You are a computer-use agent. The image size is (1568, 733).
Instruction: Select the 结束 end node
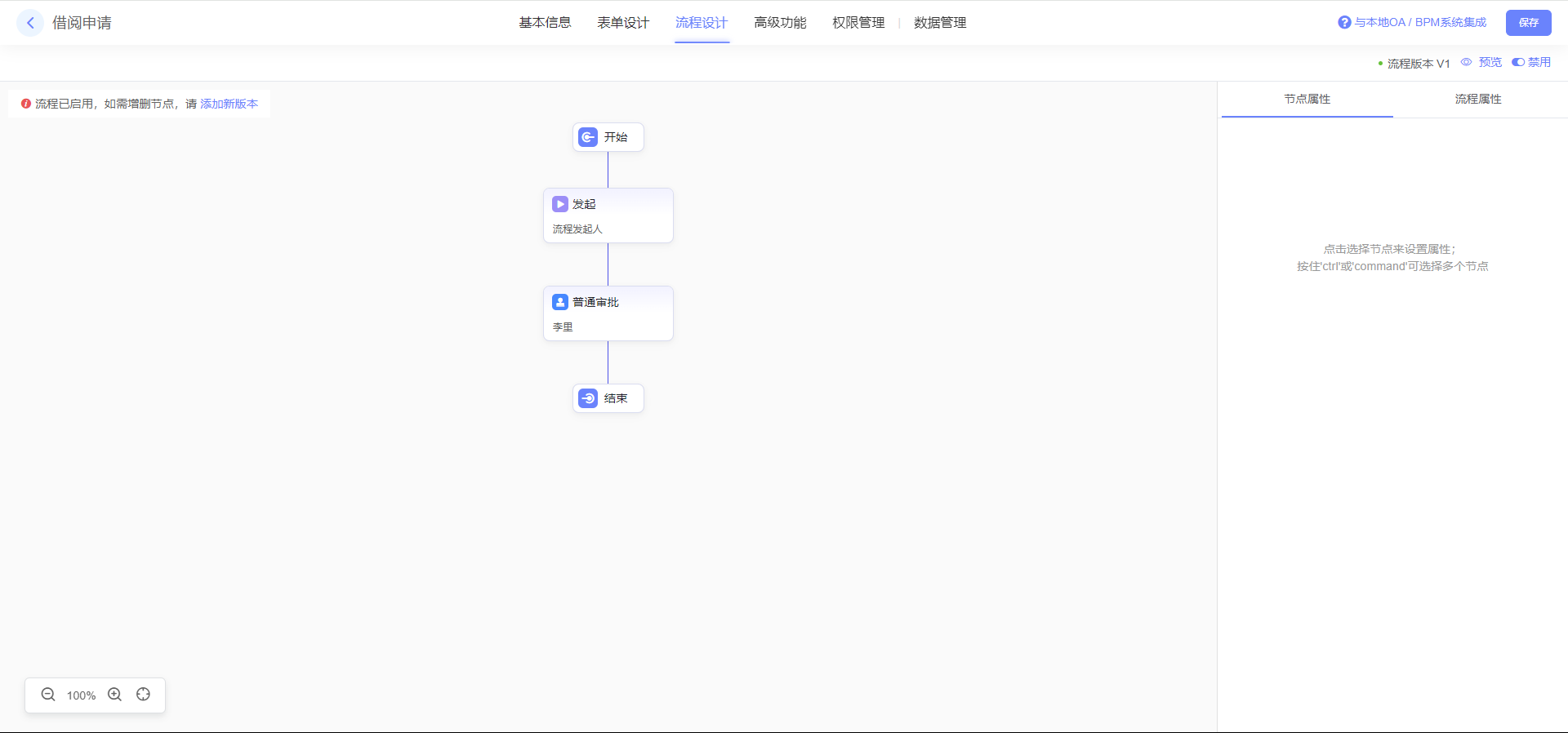[x=608, y=398]
